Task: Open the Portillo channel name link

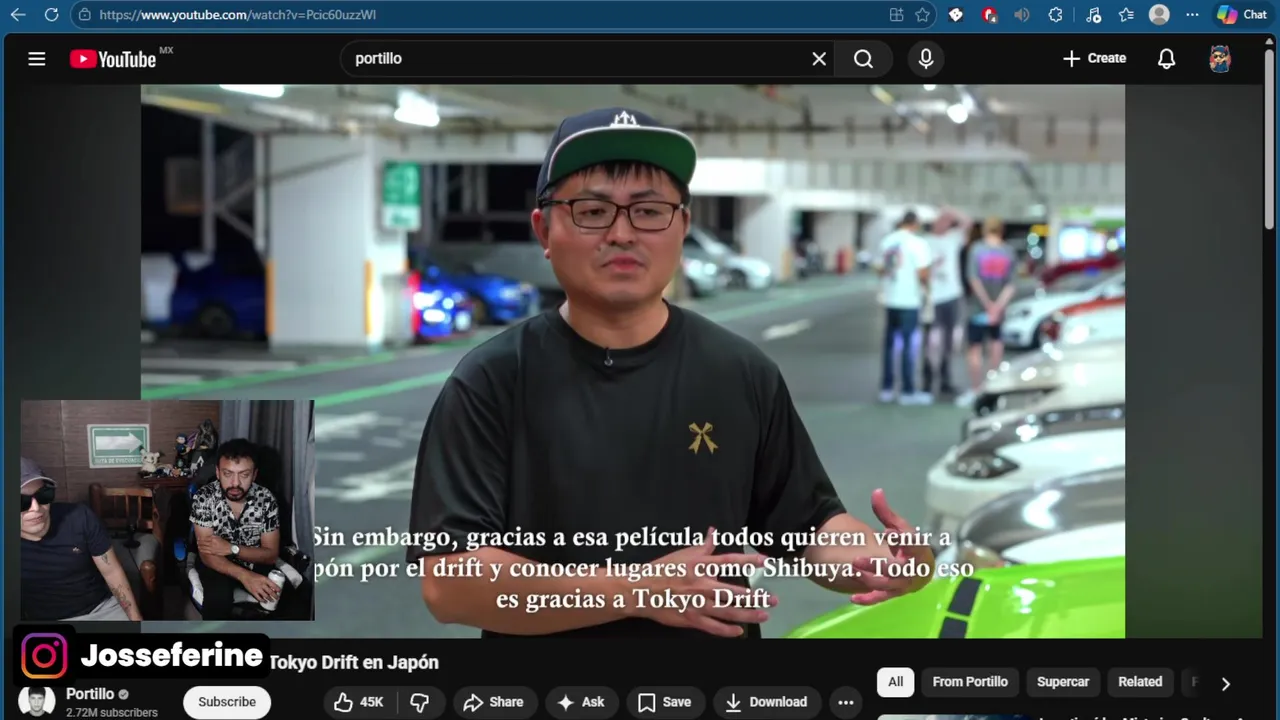Action: (90, 694)
